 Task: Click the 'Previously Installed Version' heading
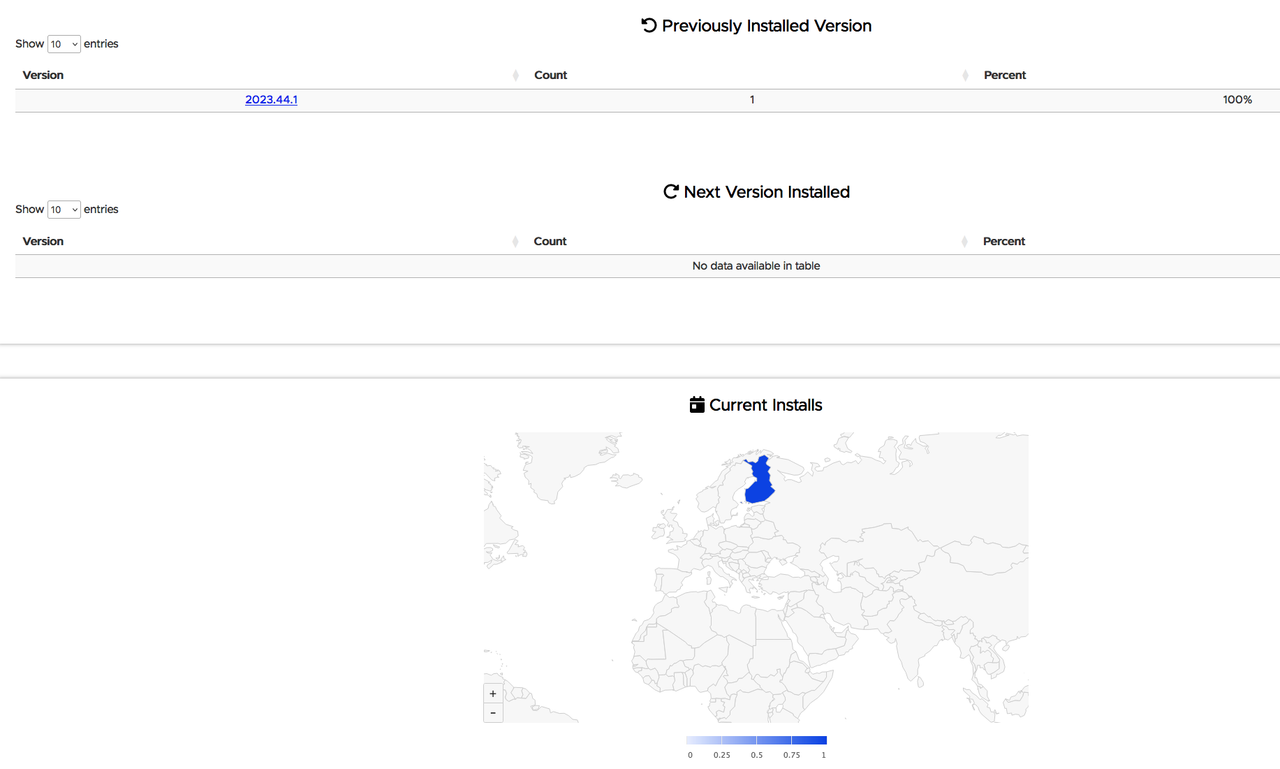coord(767,26)
